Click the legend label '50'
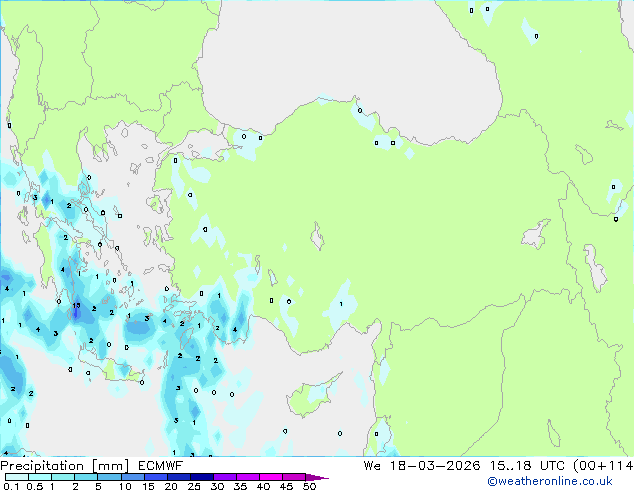Image resolution: width=634 pixels, height=490 pixels. pos(309,486)
